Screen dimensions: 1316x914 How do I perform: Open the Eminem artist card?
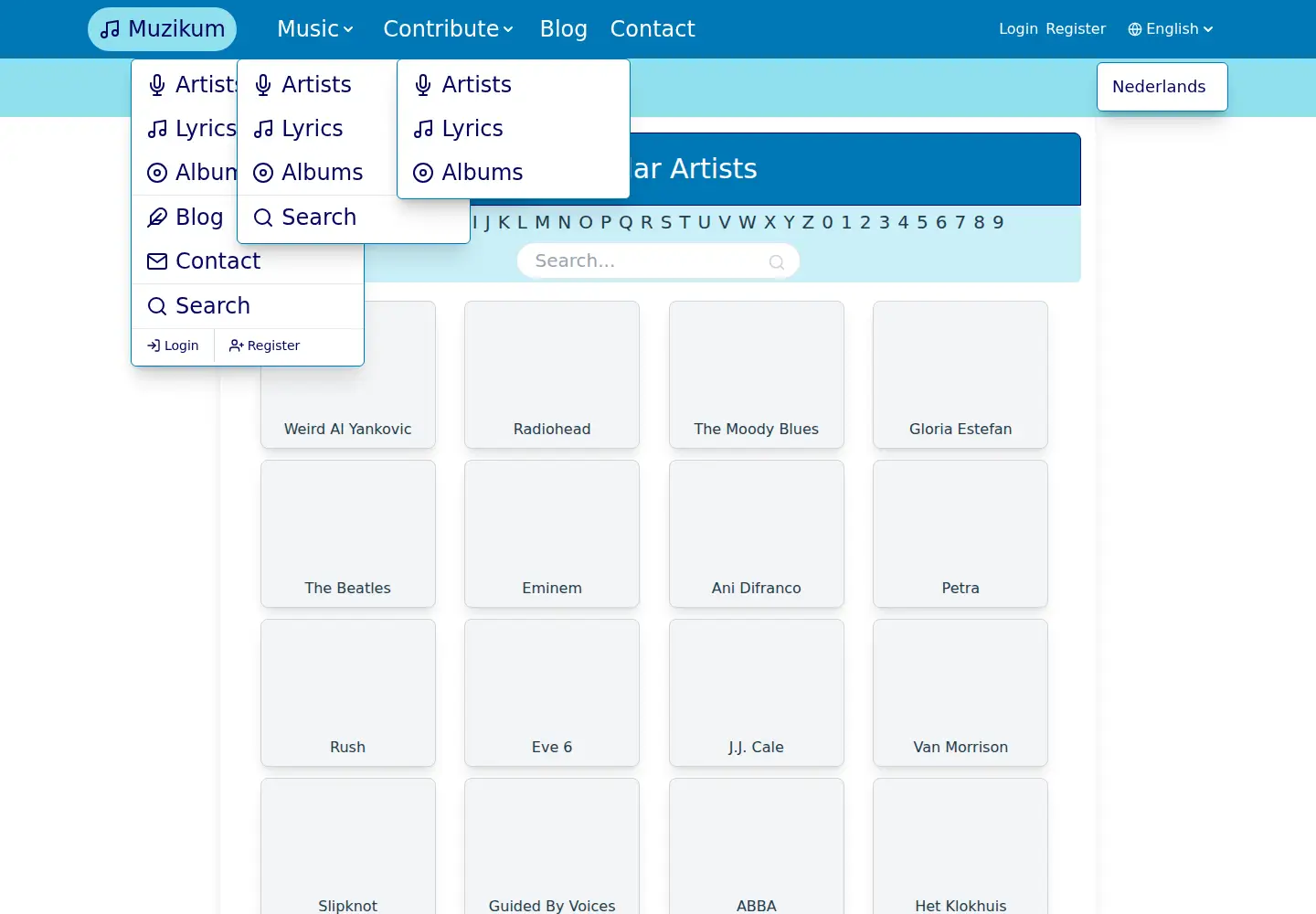pos(552,534)
